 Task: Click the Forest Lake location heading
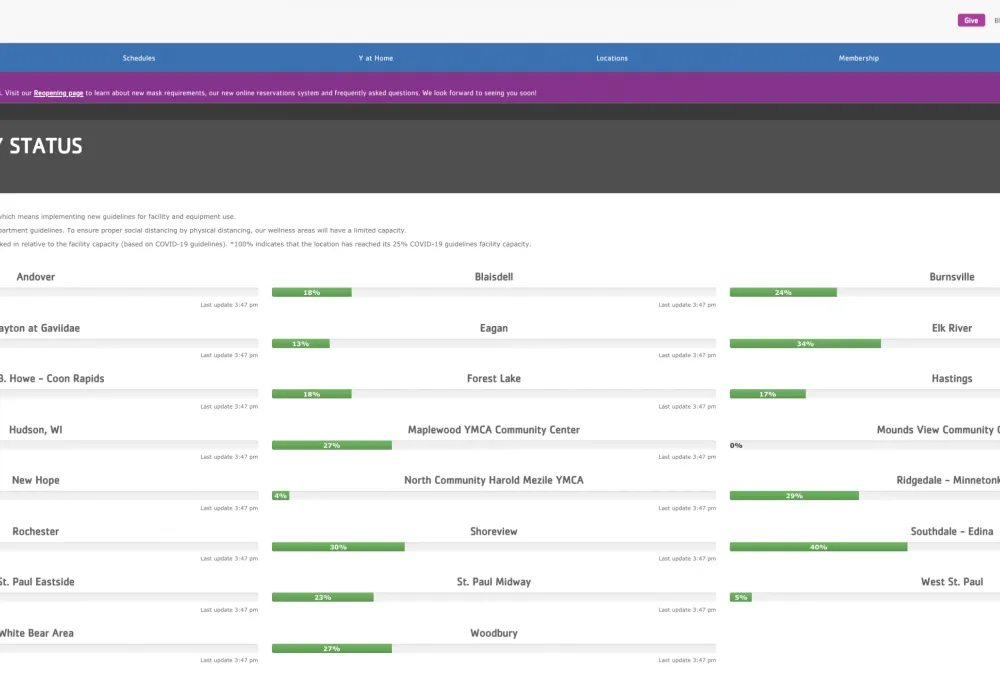494,379
